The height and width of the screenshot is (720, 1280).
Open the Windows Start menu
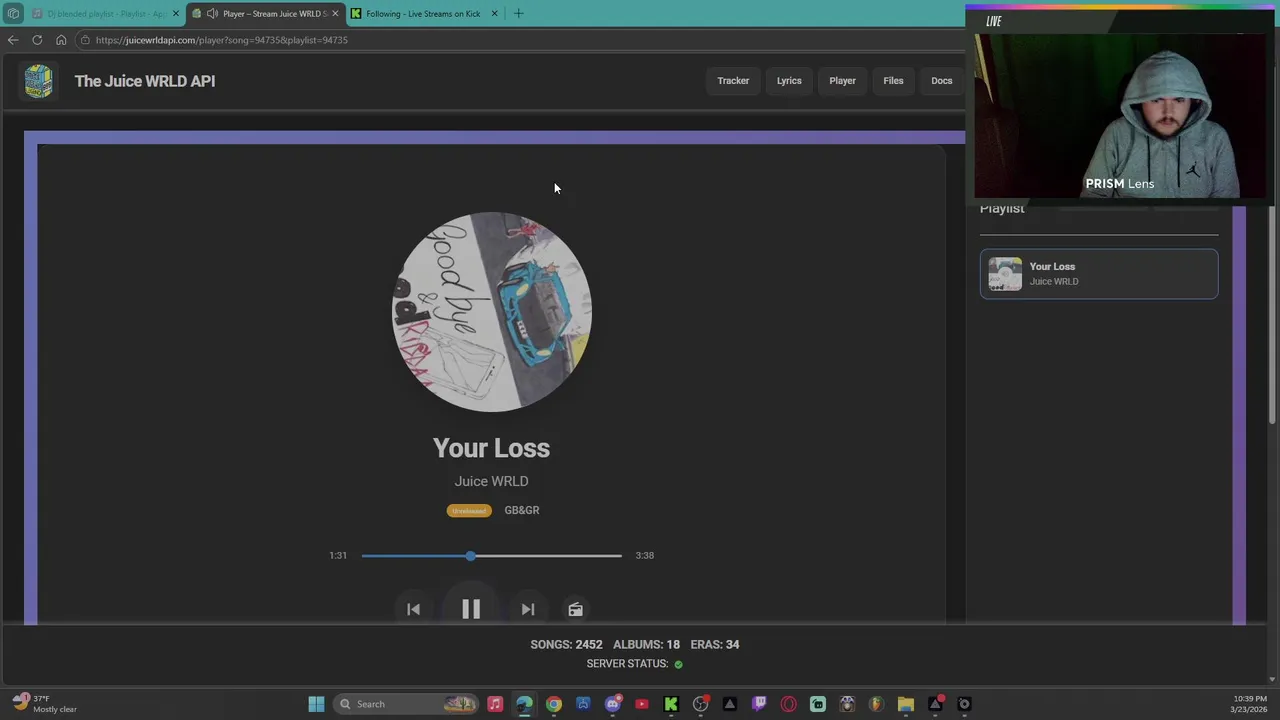tap(316, 704)
